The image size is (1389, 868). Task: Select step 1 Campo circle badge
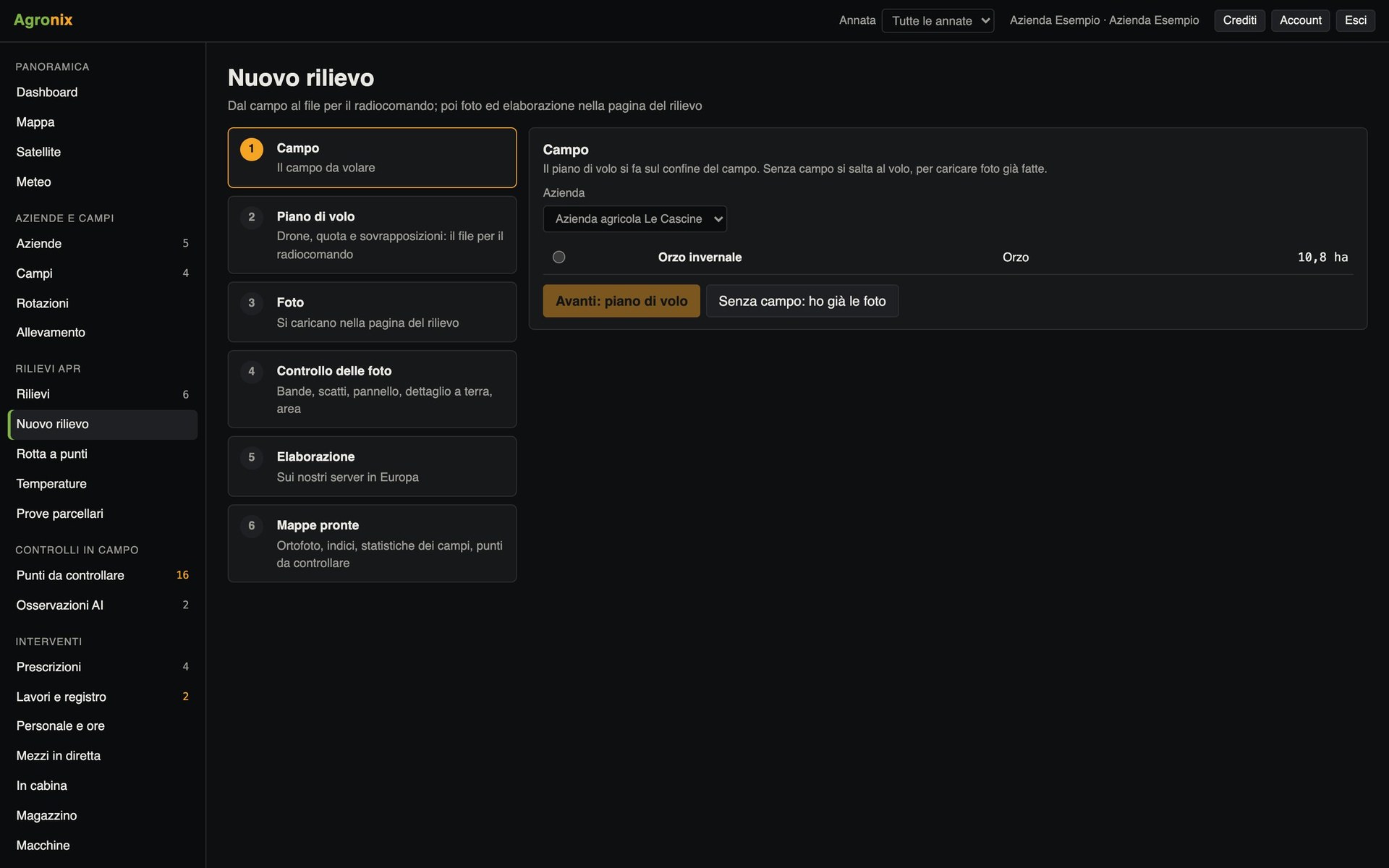pos(252,149)
